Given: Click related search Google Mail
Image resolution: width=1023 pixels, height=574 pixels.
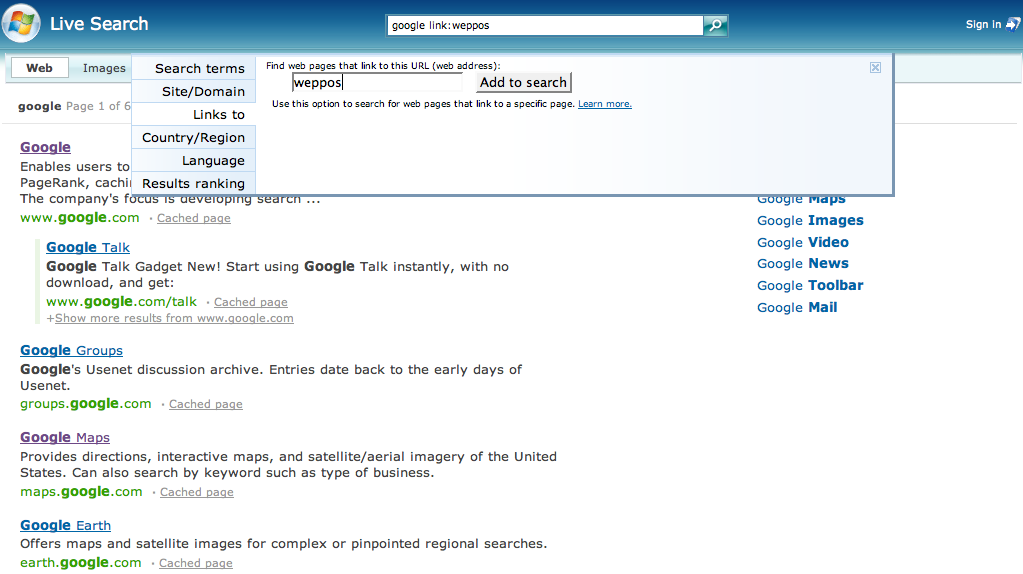Looking at the screenshot, I should (797, 307).
